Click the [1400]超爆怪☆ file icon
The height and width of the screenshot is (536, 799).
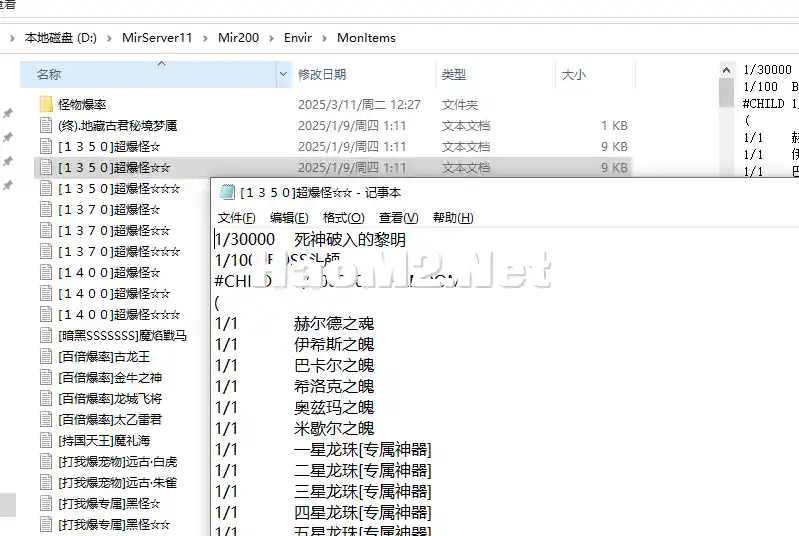click(46, 273)
